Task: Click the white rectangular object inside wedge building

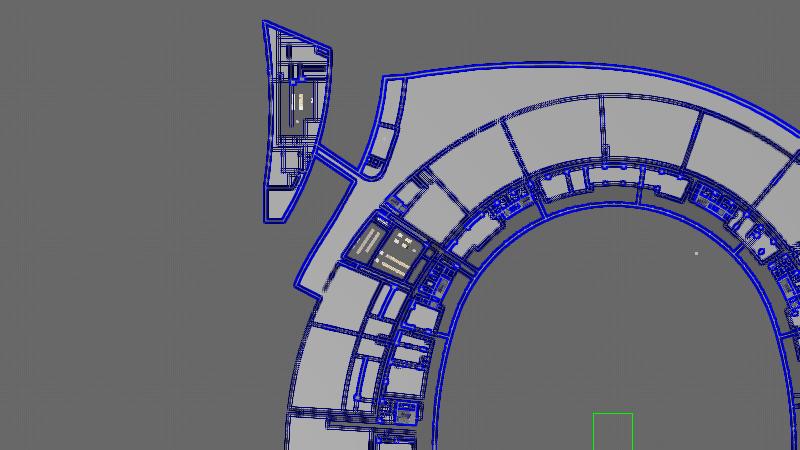Action: point(297,101)
